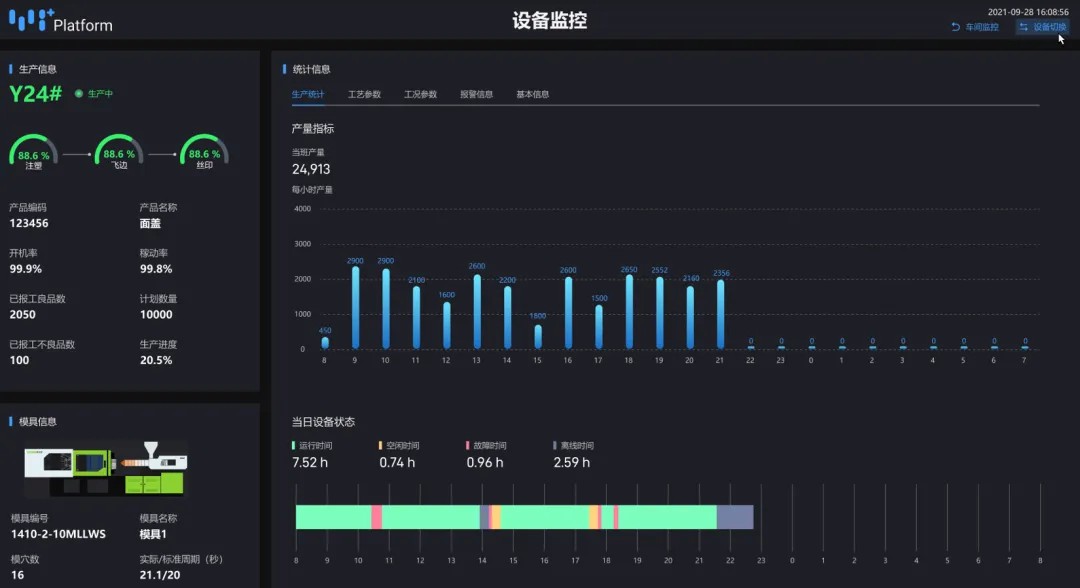Click the pink 故障时间 legend swatch
This screenshot has width=1080, height=588.
tap(468, 445)
